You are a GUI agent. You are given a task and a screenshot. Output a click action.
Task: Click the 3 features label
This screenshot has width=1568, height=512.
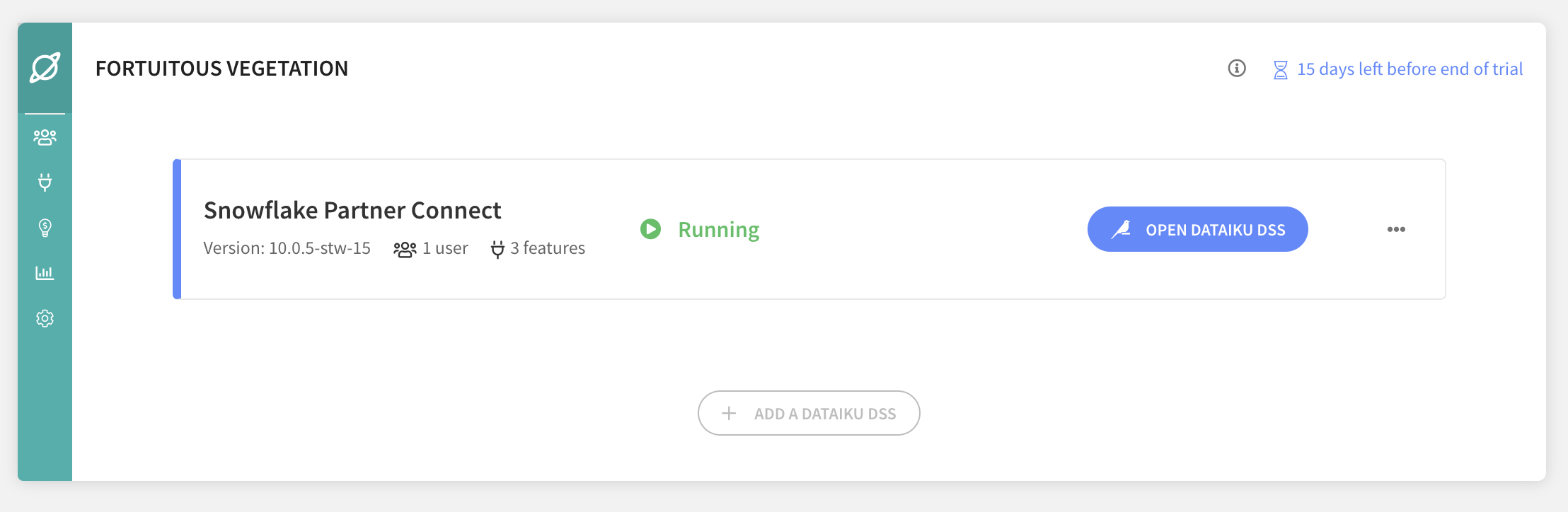tap(548, 248)
